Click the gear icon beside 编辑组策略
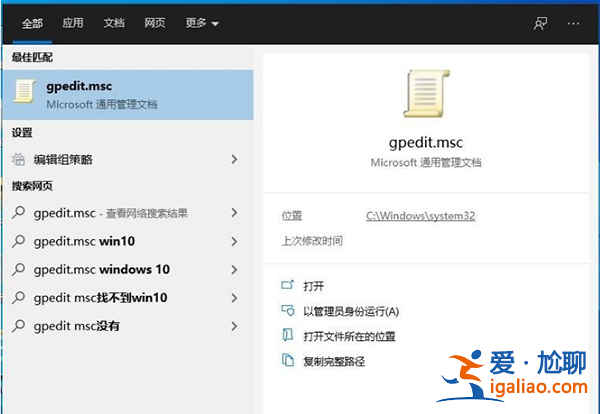 click(18, 159)
